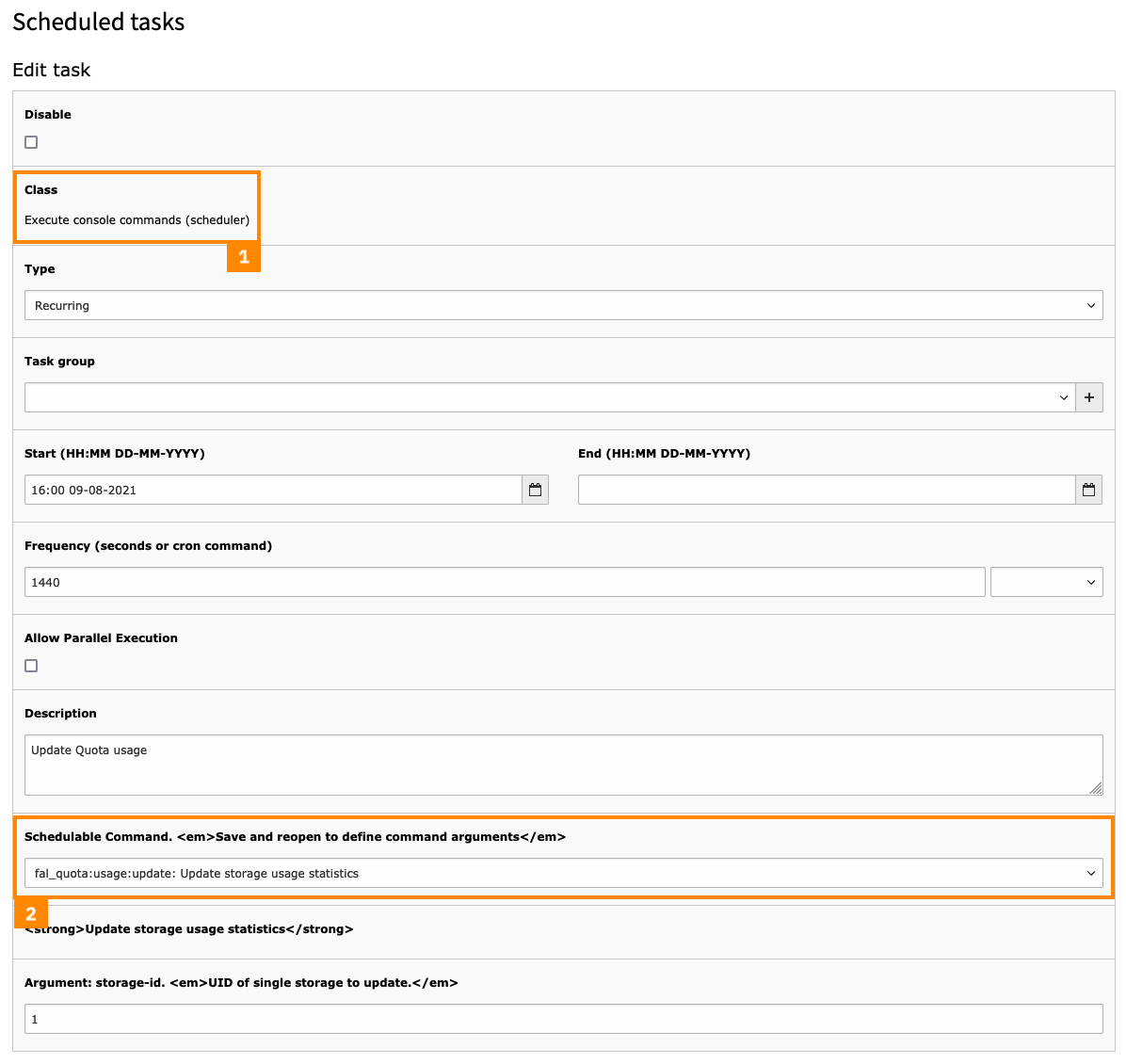Open the frequency unit dropdown
Image resolution: width=1126 pixels, height=1064 pixels.
(x=1046, y=581)
